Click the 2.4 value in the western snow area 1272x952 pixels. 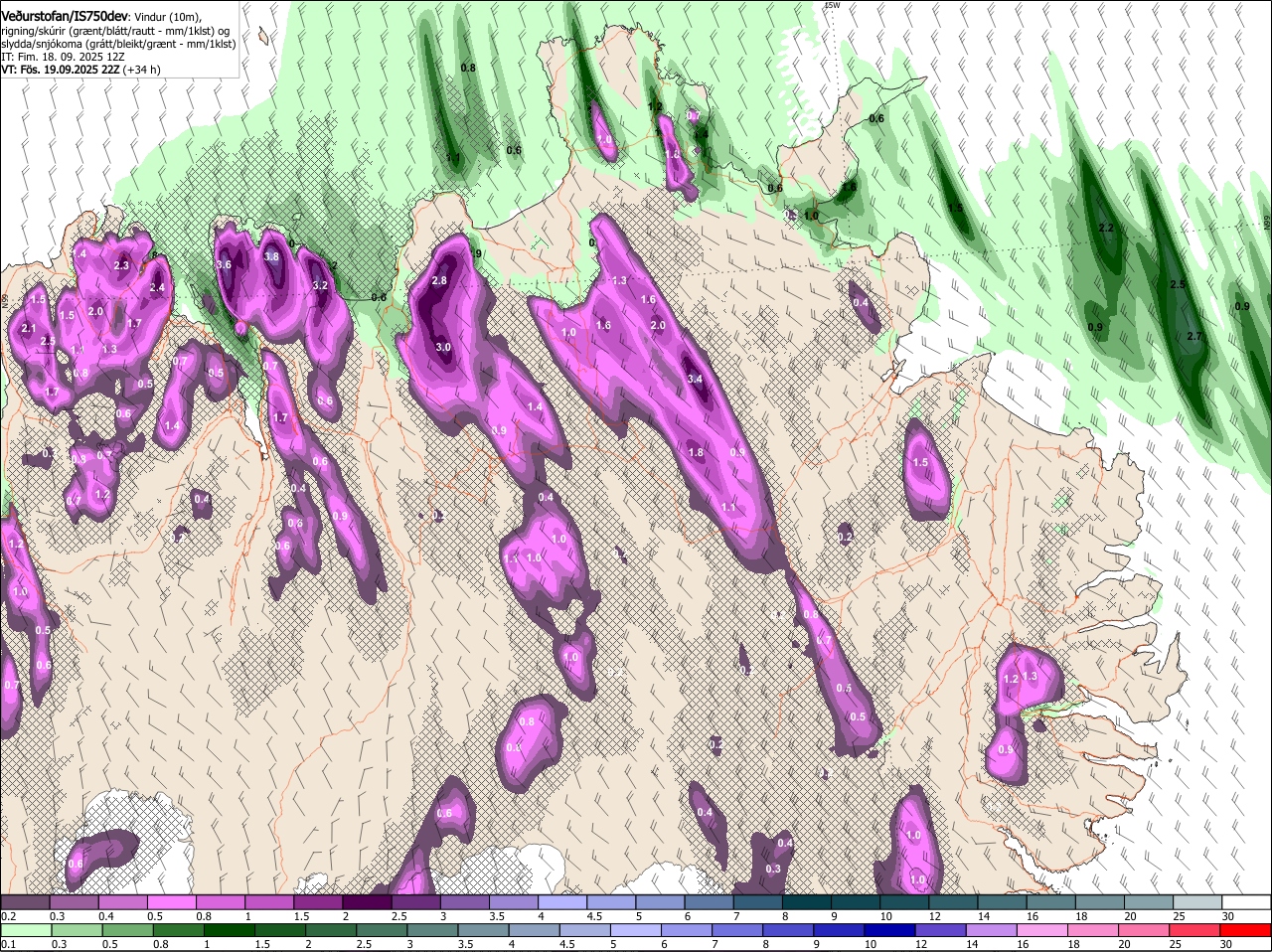coord(157,288)
